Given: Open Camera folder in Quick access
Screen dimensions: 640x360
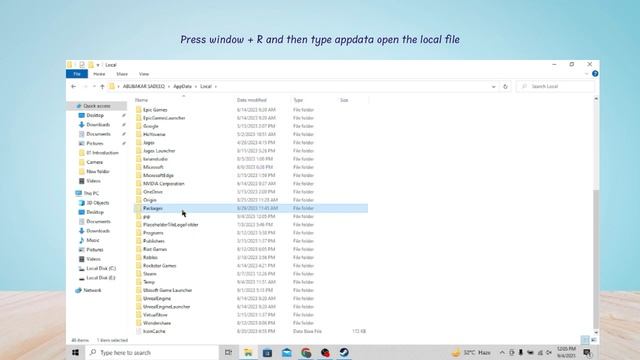Looking at the screenshot, I should [x=94, y=162].
